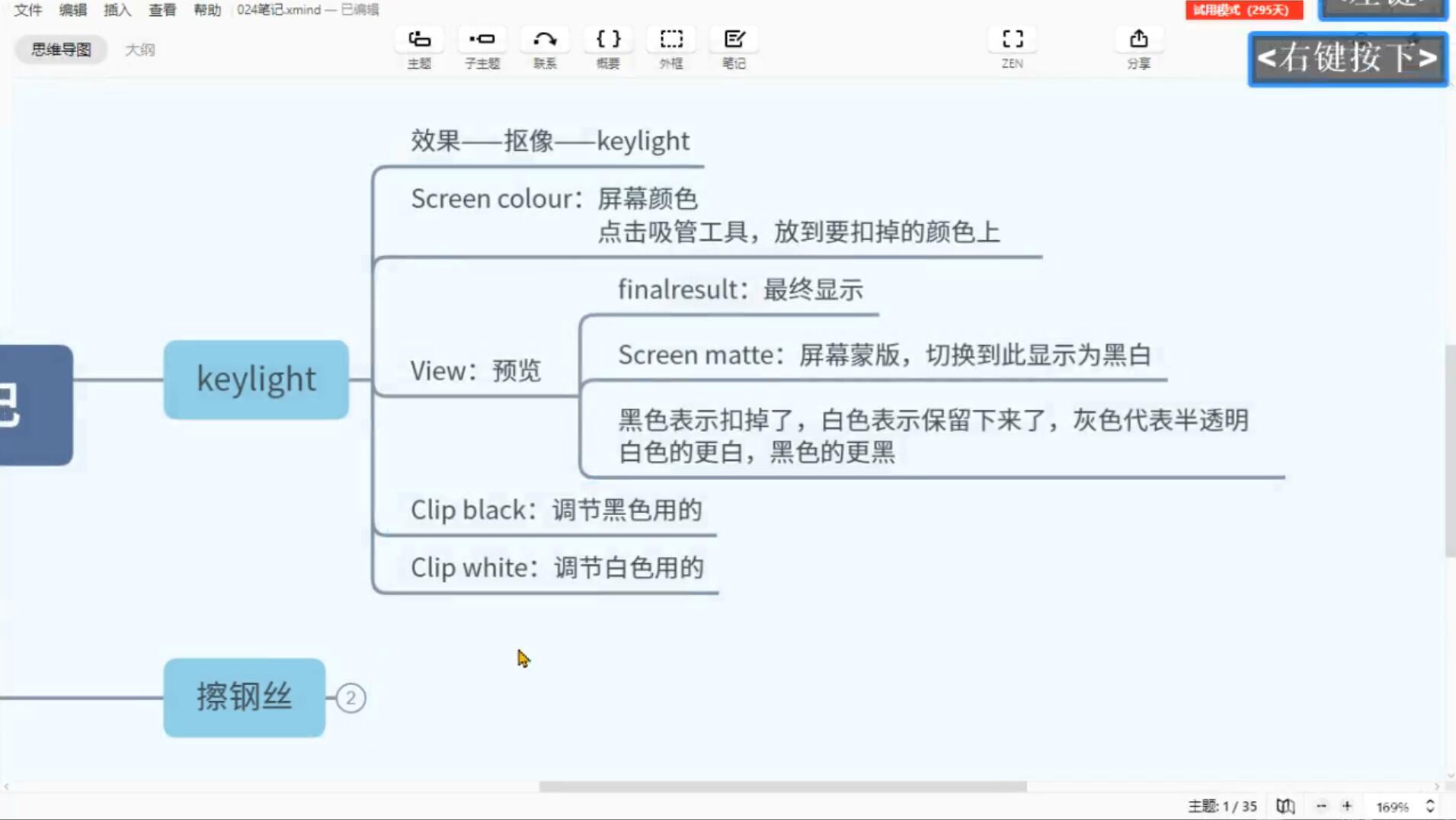Image resolution: width=1456 pixels, height=820 pixels.
Task: Select the '黑色表示扣掉了' subtopic text
Action: 933,436
